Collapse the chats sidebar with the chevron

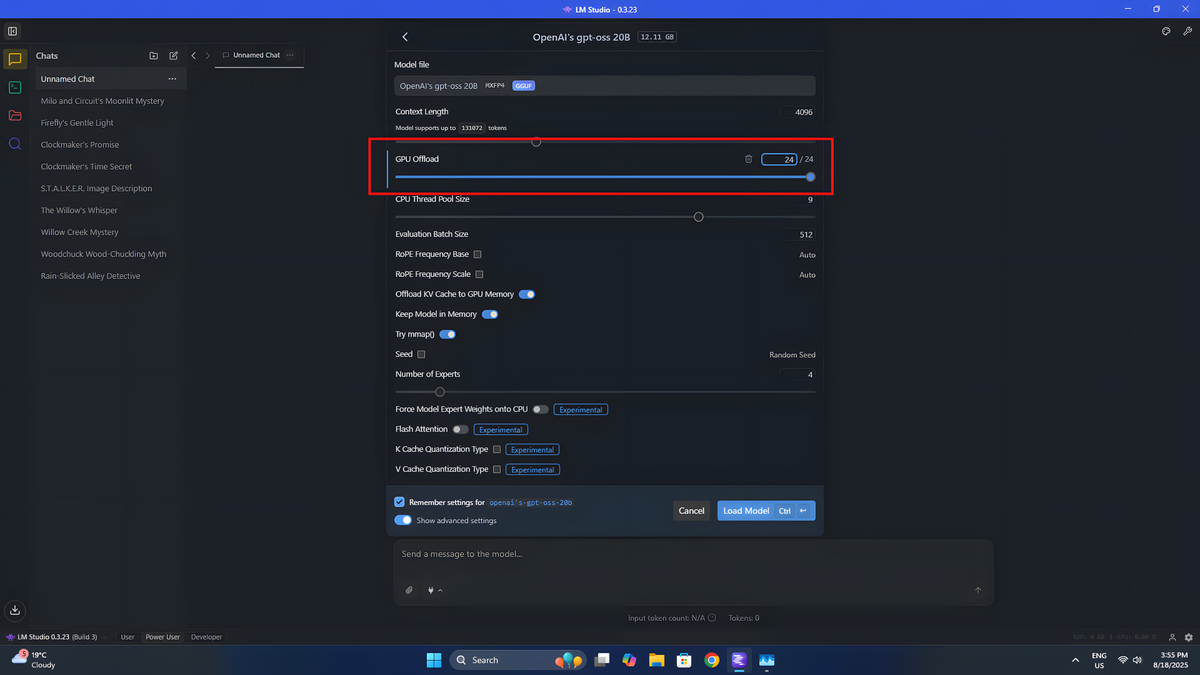[193, 55]
